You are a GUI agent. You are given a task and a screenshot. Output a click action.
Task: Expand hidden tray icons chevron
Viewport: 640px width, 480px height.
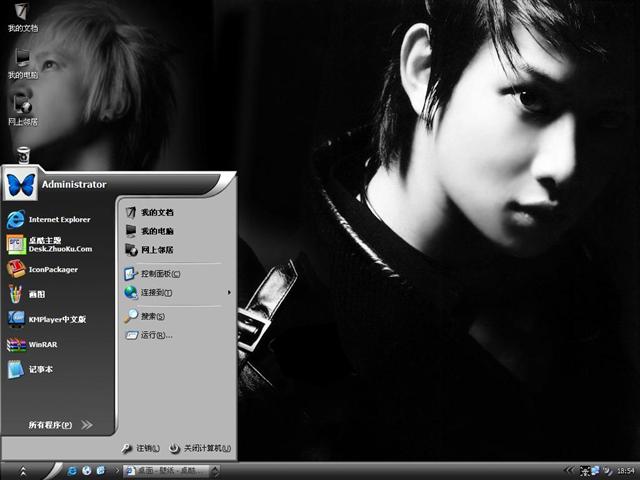569,471
